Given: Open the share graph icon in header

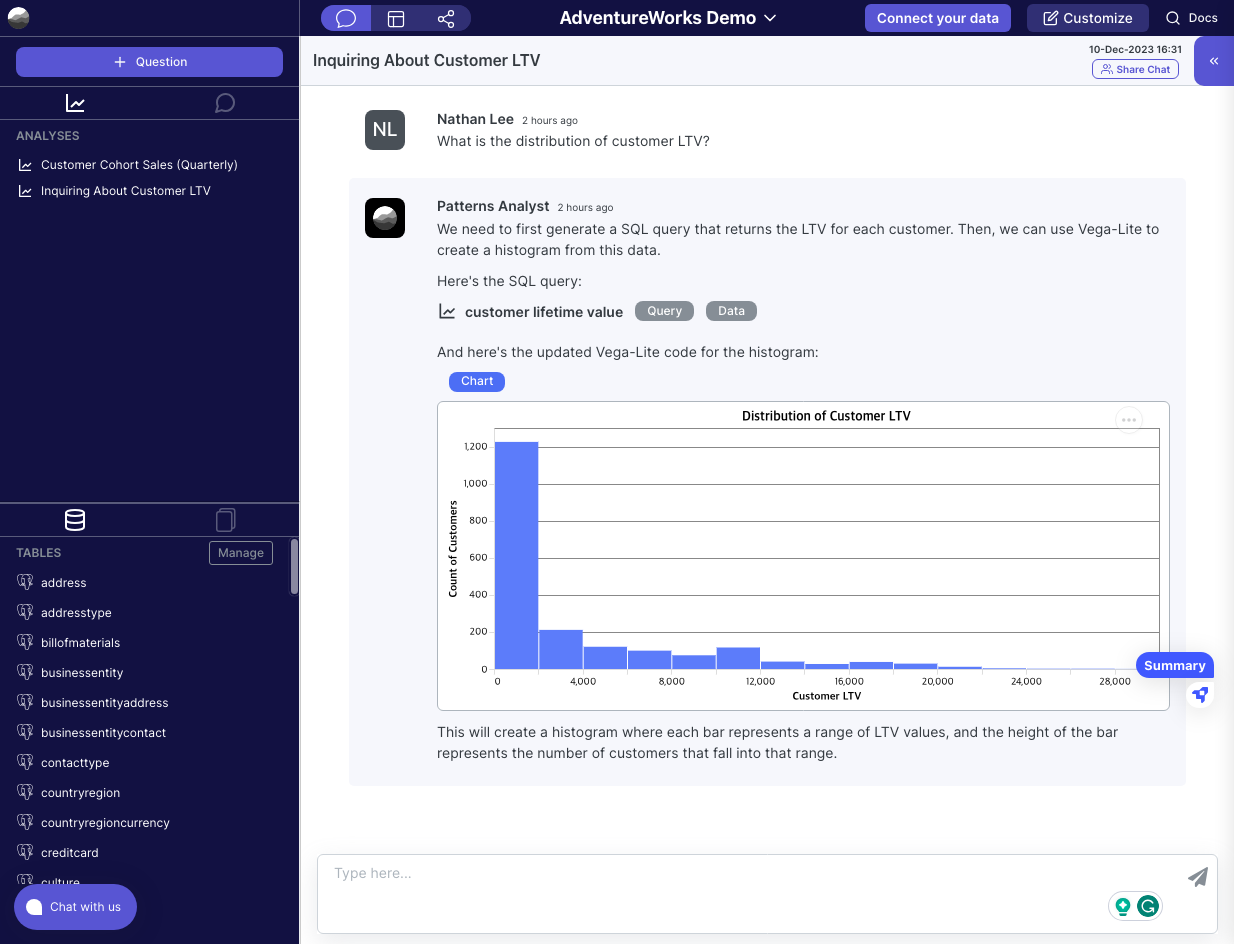Looking at the screenshot, I should [x=446, y=18].
